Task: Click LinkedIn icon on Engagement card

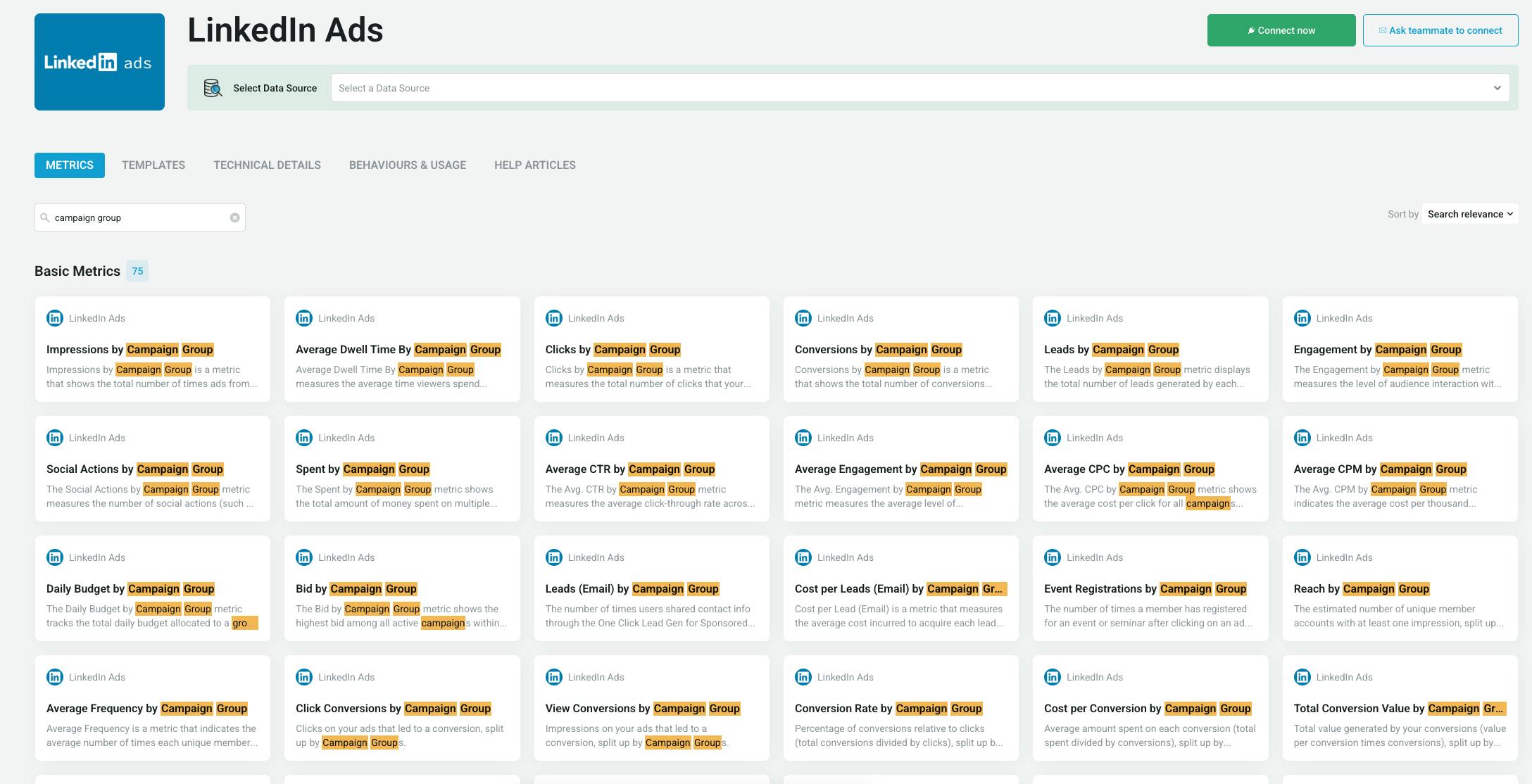Action: (1302, 318)
